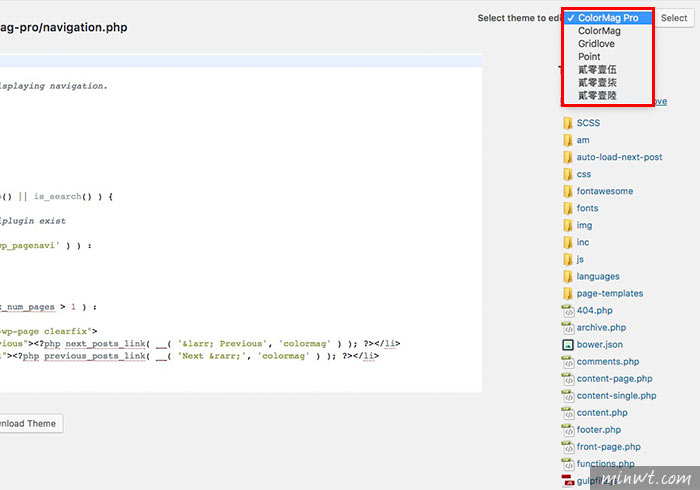This screenshot has height=490, width=700.
Task: Click the archive.php file icon
Action: click(568, 328)
